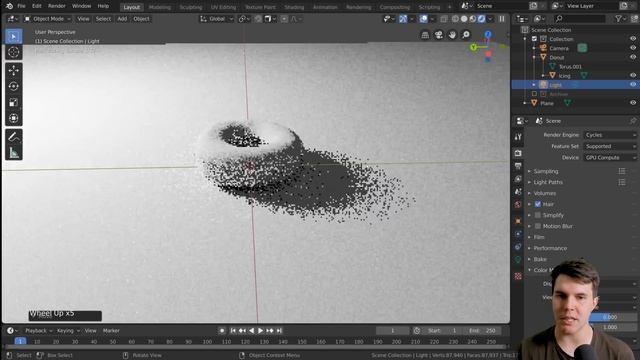Play animation in timeline

tap(260, 331)
